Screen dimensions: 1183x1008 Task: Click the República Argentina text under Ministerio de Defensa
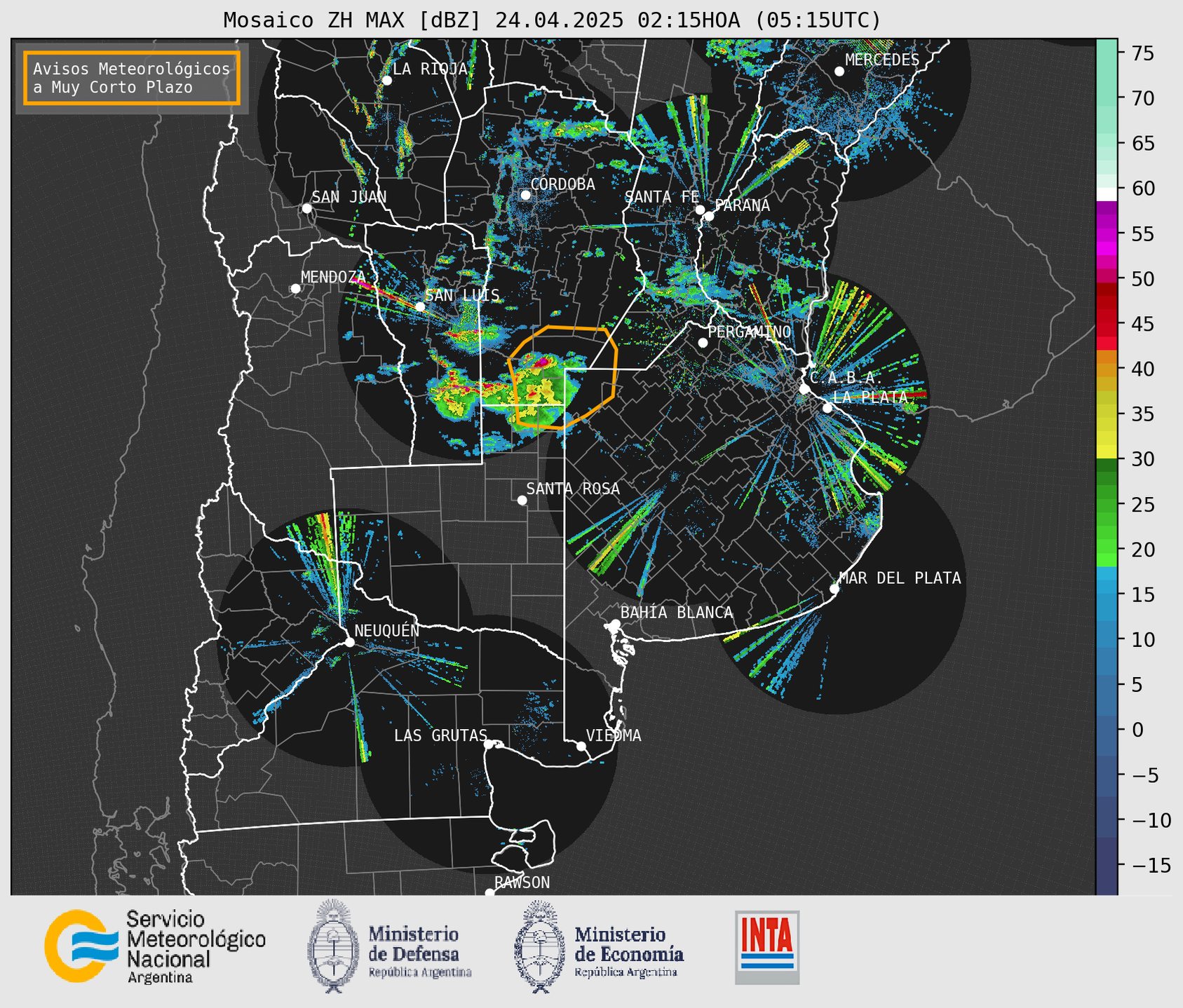click(420, 973)
